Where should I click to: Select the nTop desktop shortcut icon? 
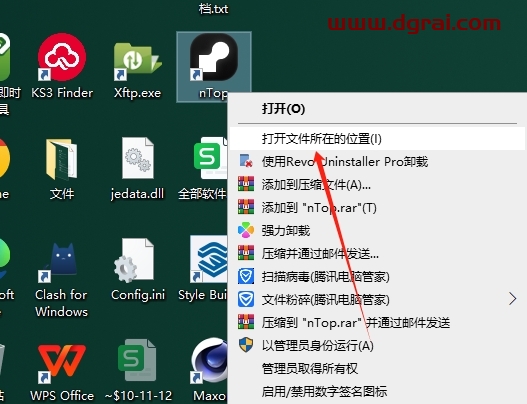[214, 56]
